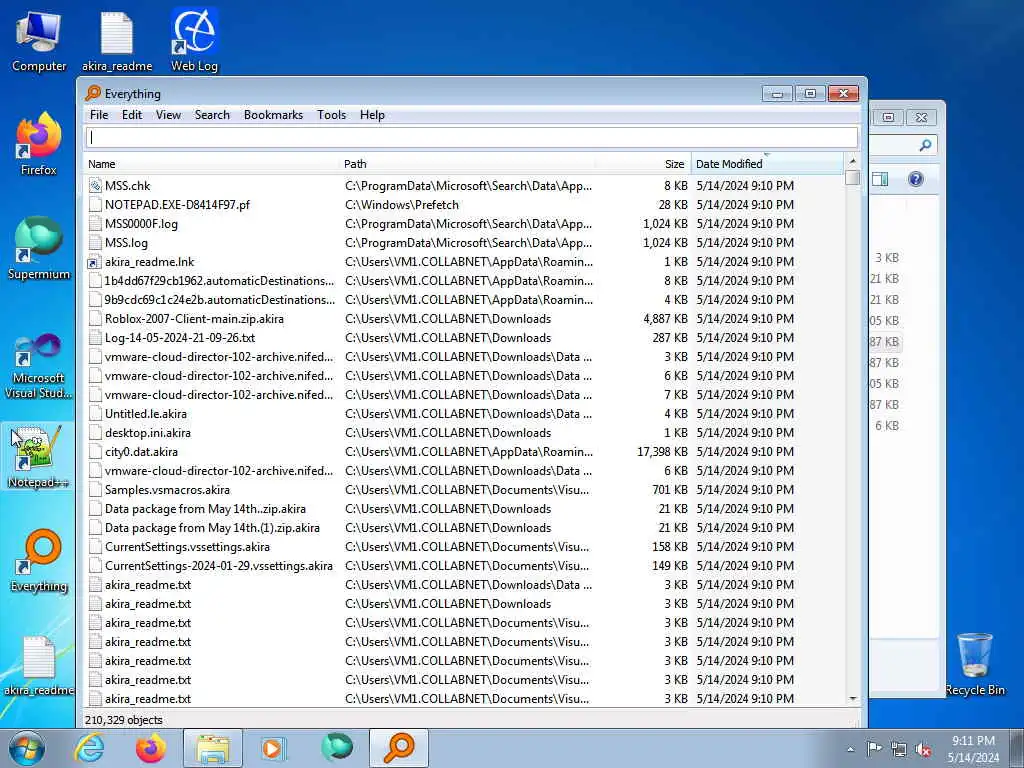
Task: Open Windows Media Player from the taskbar
Action: [273, 748]
